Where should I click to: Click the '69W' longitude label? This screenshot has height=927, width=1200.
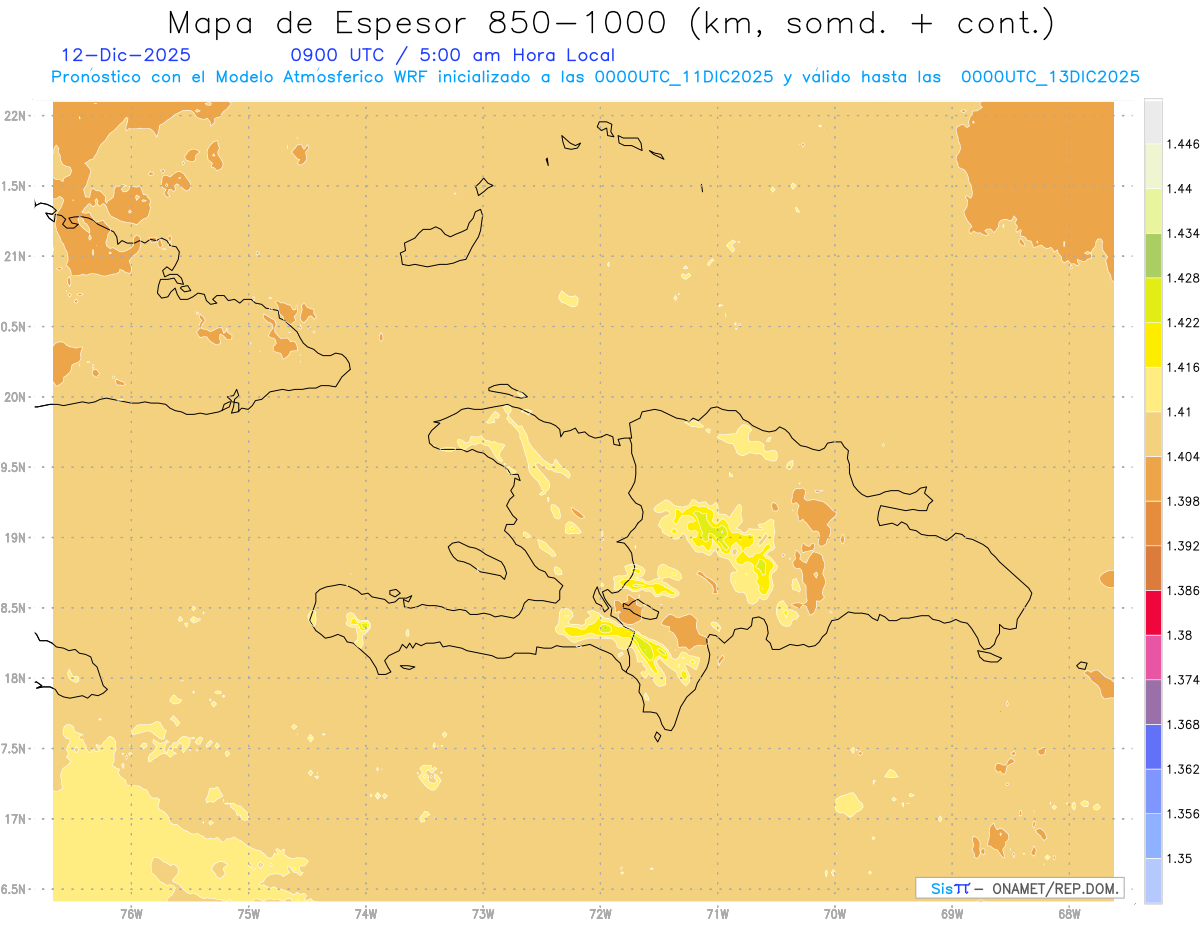(952, 914)
